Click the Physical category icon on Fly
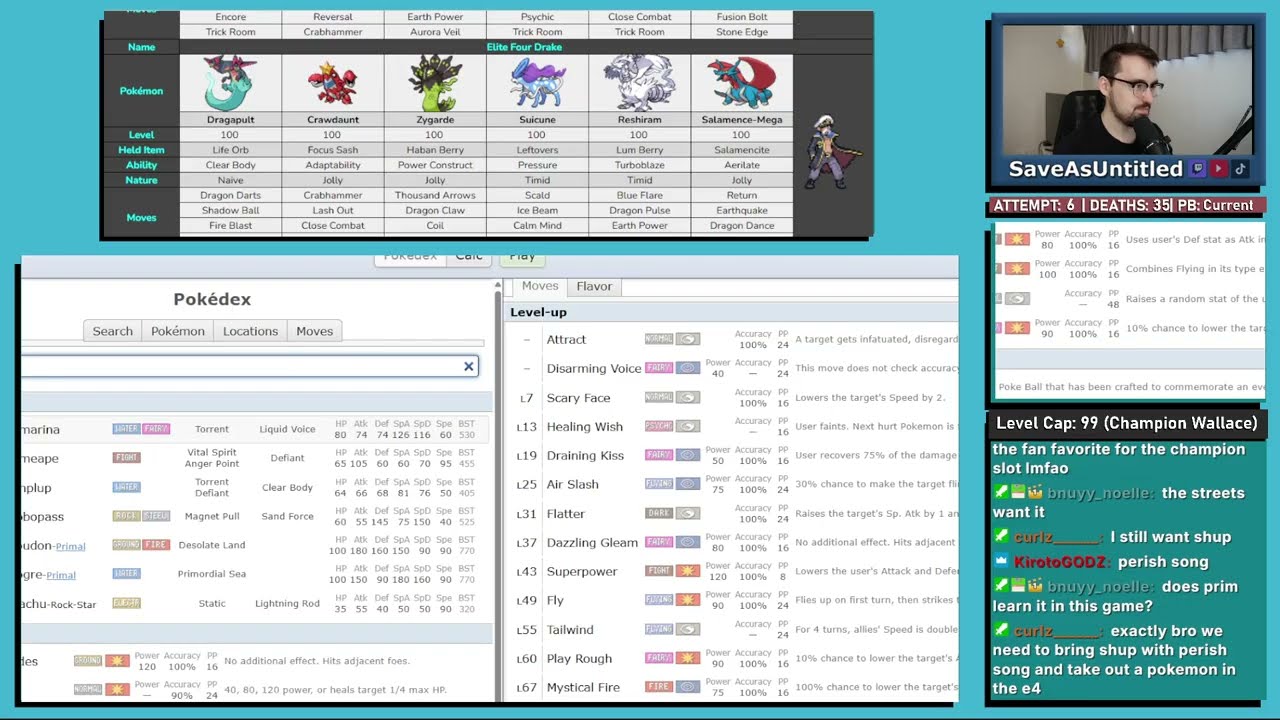The height and width of the screenshot is (720, 1280). click(x=688, y=600)
